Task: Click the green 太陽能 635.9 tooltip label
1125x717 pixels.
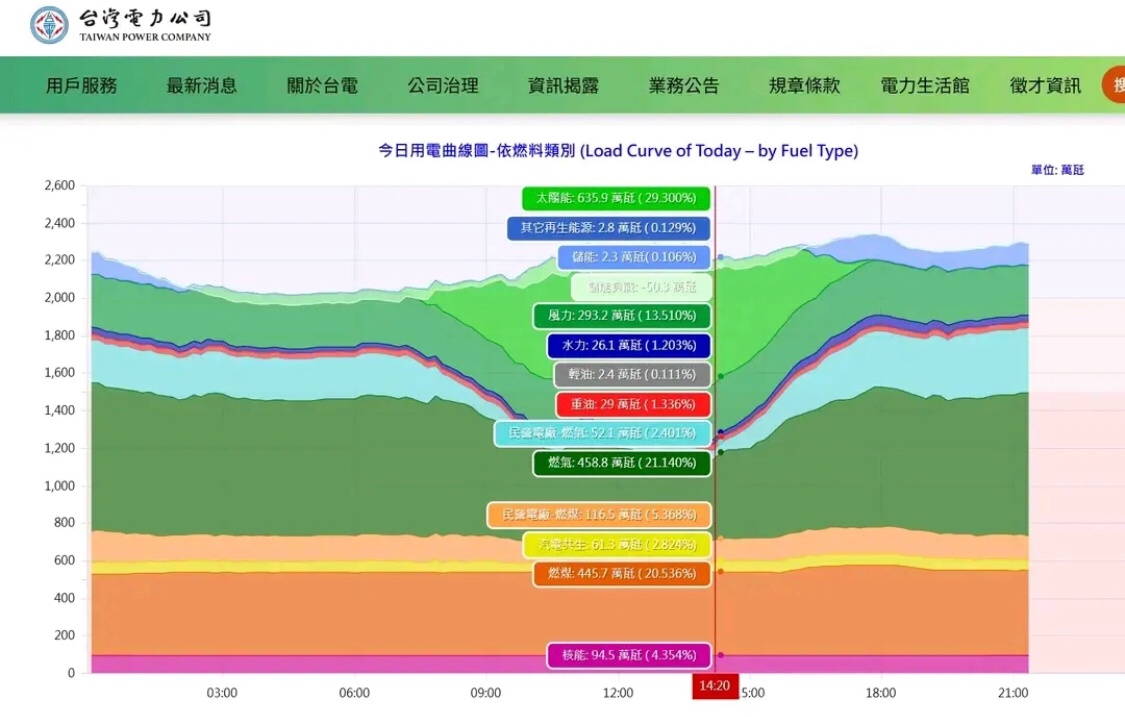Action: (616, 198)
